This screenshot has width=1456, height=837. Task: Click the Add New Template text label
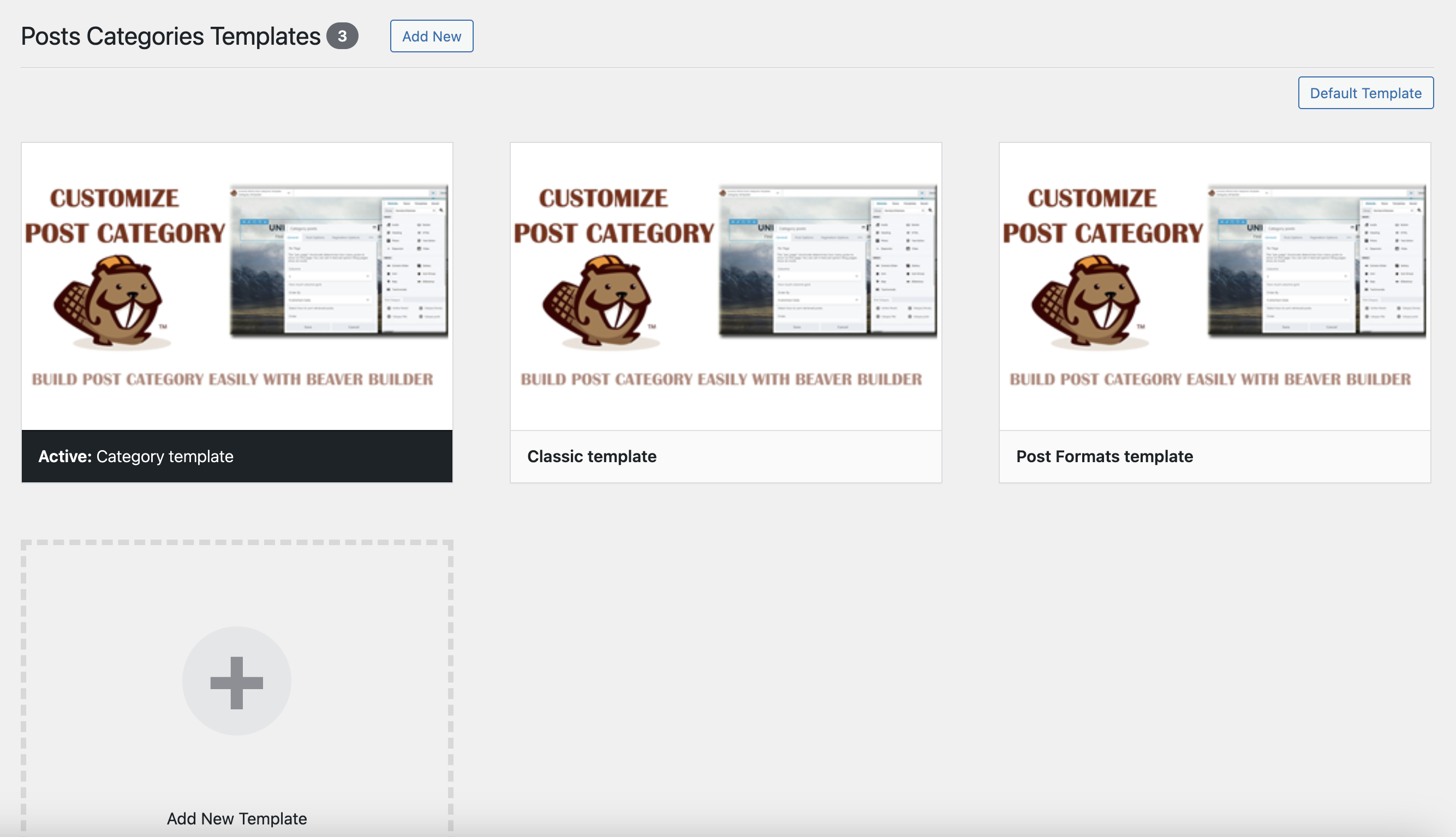(236, 818)
